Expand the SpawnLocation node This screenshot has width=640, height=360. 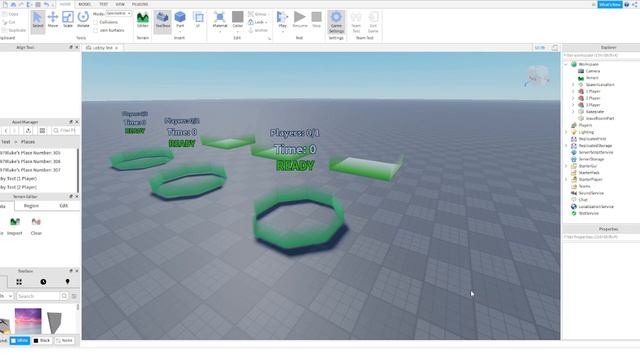[x=573, y=85]
